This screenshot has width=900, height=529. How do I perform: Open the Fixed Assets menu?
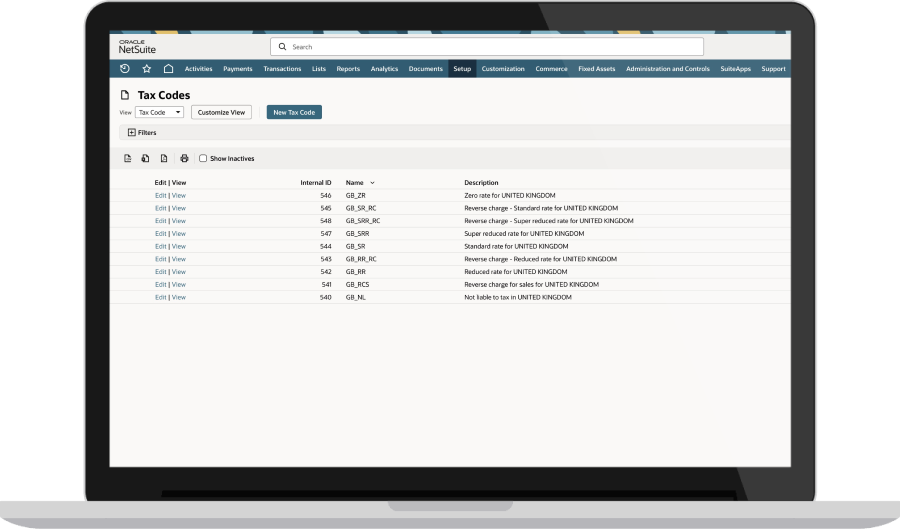coord(596,69)
